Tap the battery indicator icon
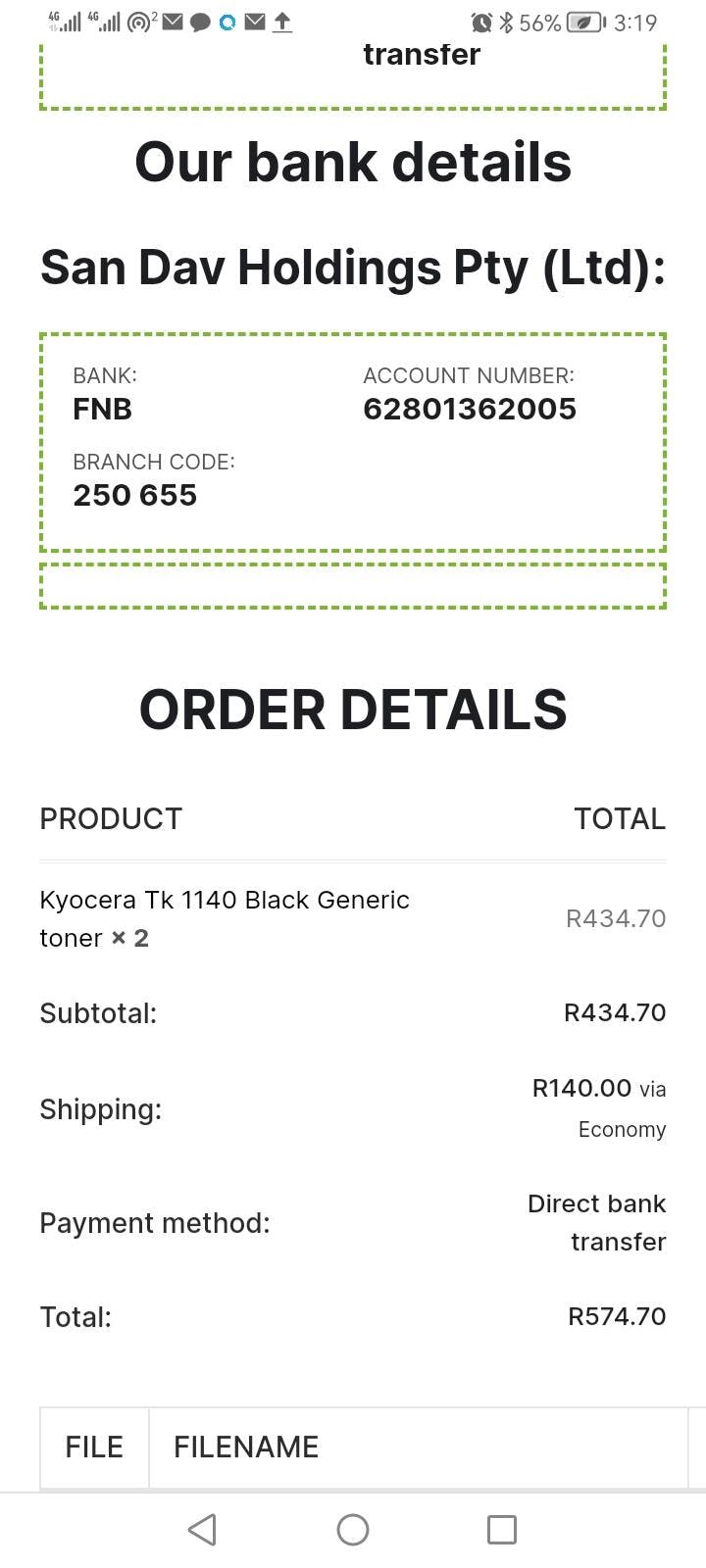Image resolution: width=706 pixels, height=1568 pixels. (x=585, y=22)
